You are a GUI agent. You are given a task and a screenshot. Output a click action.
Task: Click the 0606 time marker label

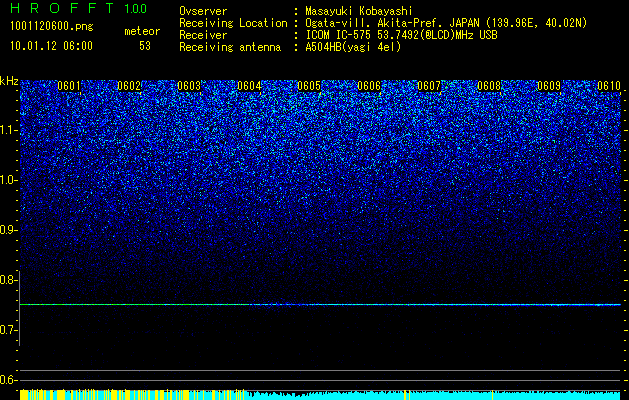tap(369, 86)
